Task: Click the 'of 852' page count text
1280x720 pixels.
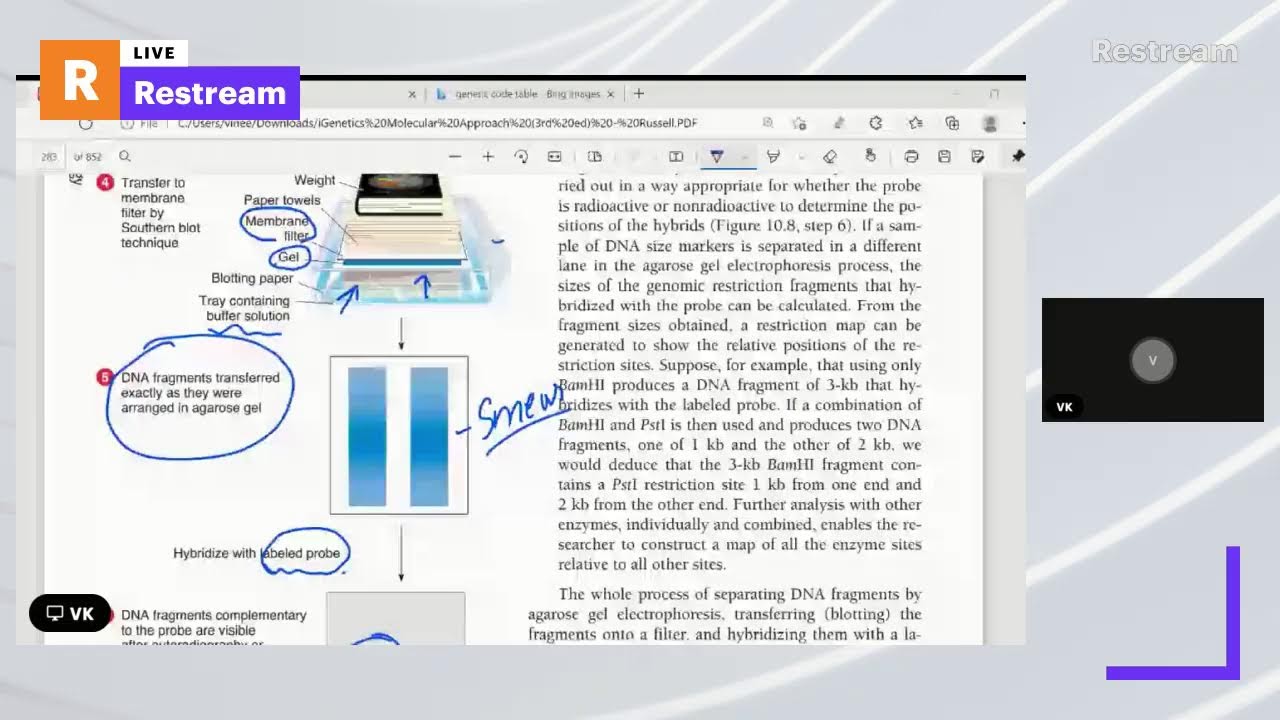Action: (88, 157)
